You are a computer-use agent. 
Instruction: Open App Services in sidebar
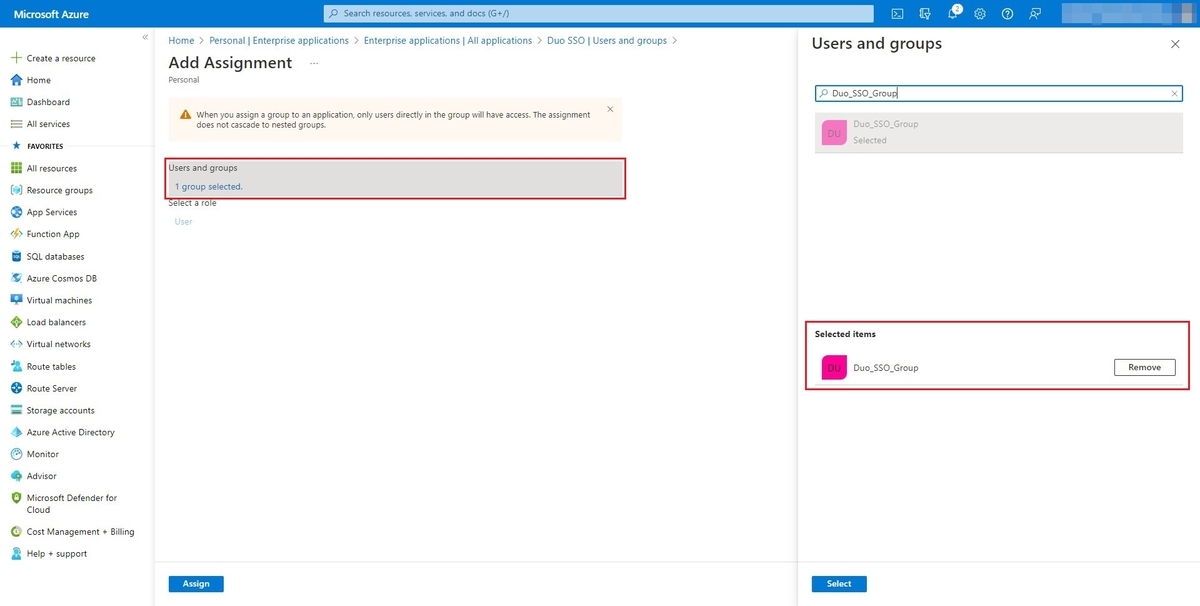(52, 212)
